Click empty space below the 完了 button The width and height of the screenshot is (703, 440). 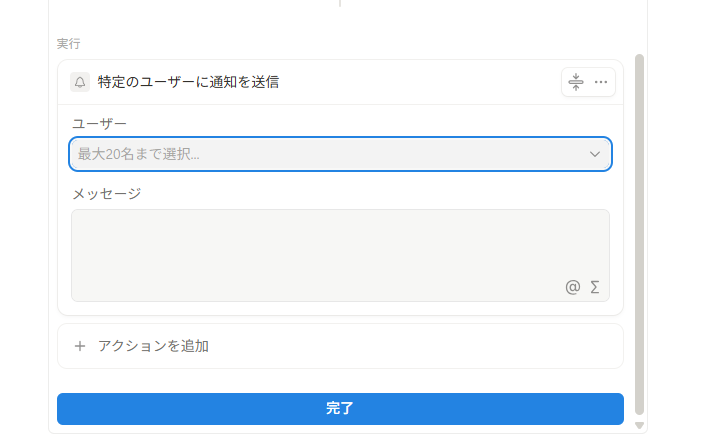tap(340, 429)
